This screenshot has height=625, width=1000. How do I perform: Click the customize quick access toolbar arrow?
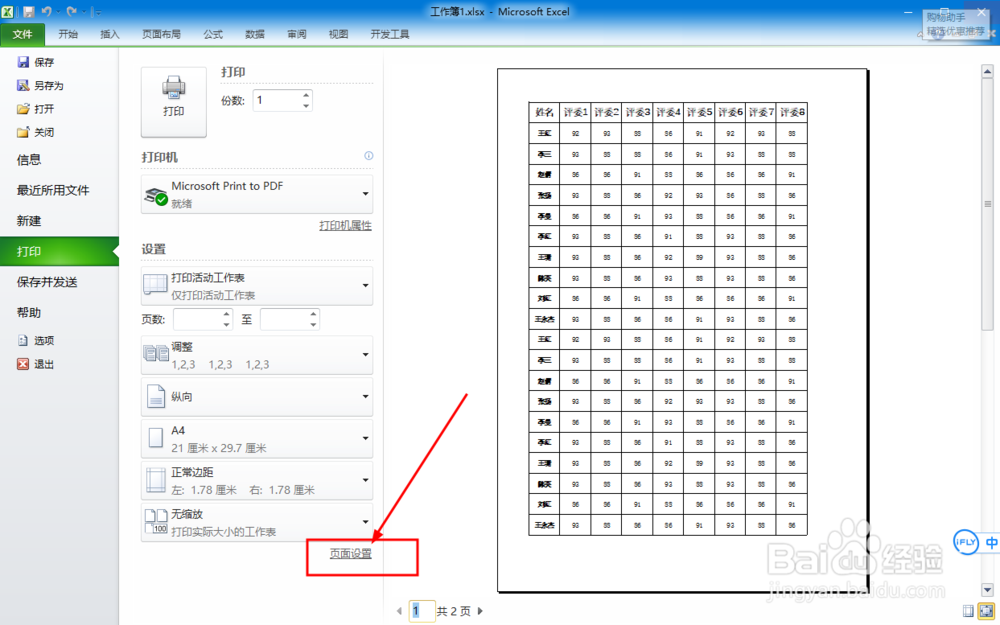96,12
